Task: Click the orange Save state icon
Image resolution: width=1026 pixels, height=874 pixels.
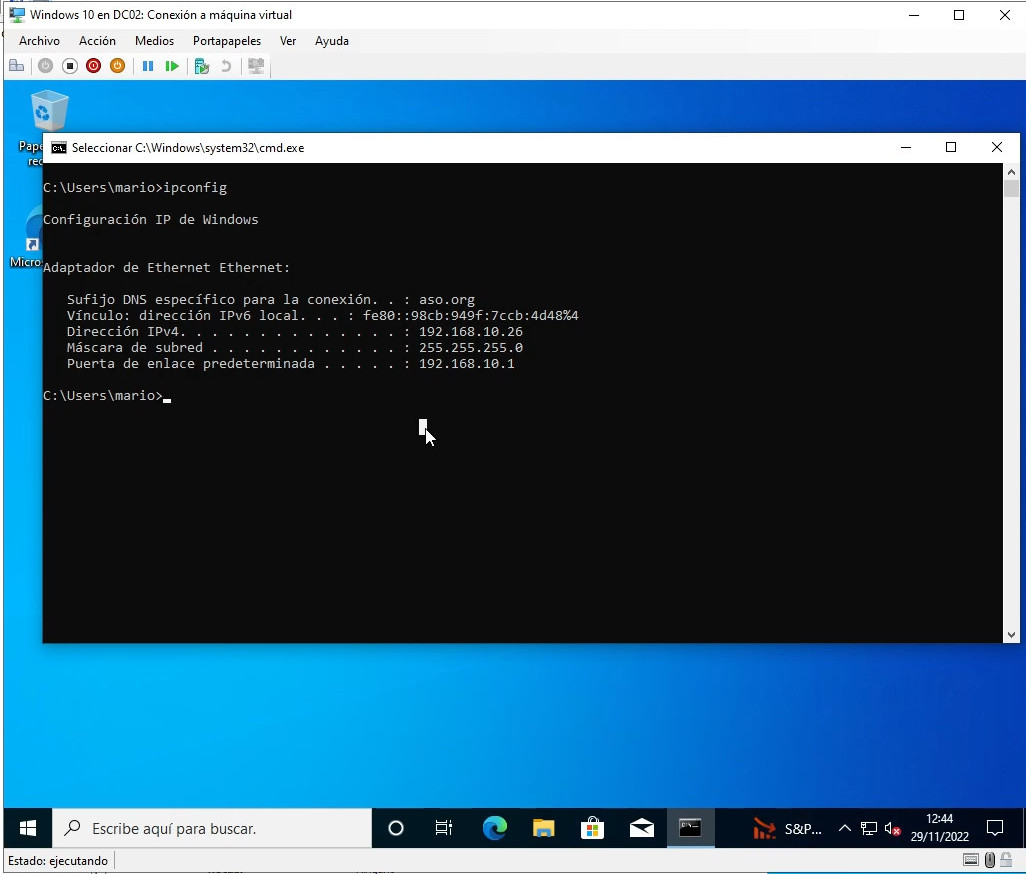Action: click(117, 66)
